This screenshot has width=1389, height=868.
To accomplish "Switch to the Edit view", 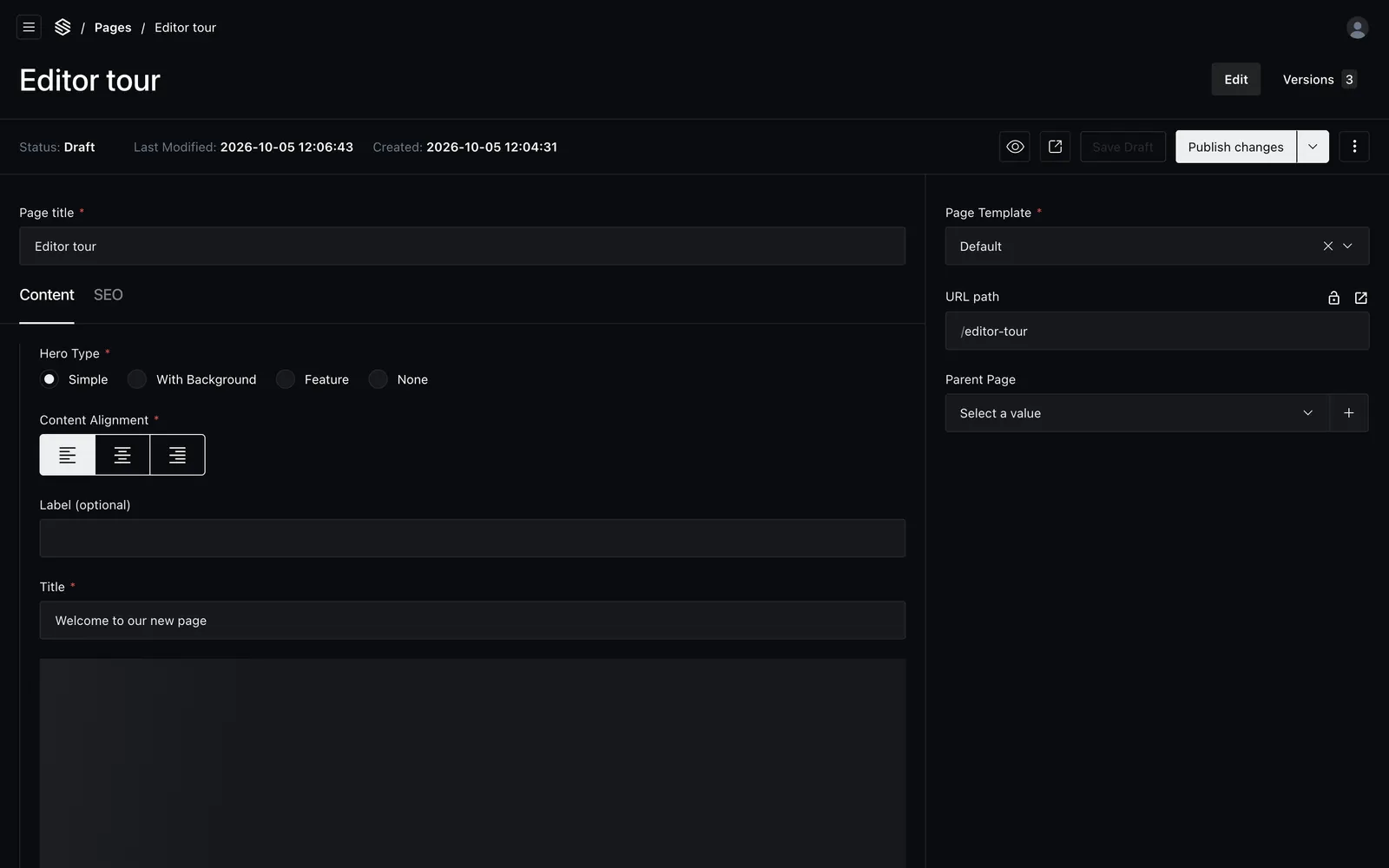I will [x=1235, y=79].
